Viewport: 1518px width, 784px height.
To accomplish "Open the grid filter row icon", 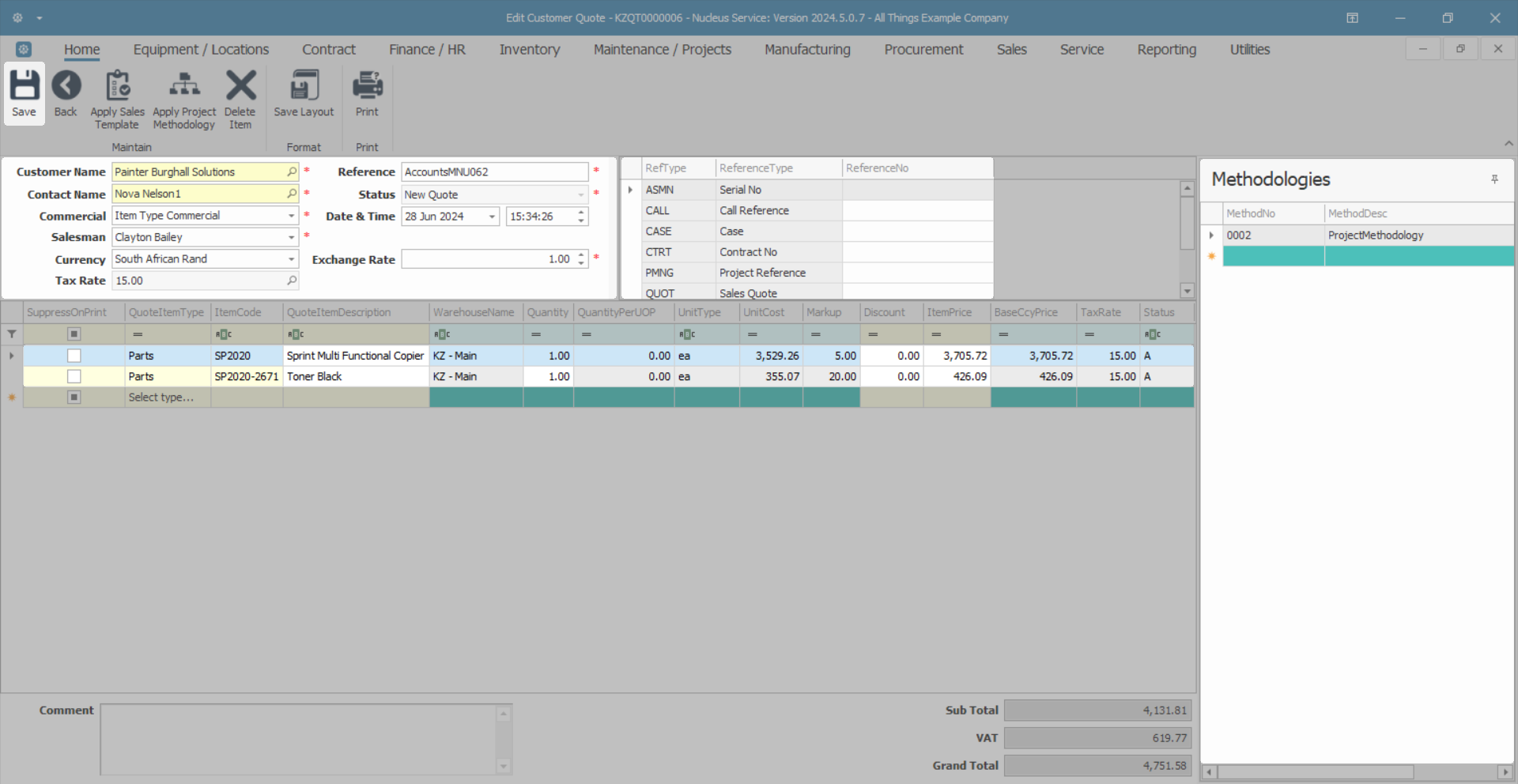I will [x=12, y=334].
